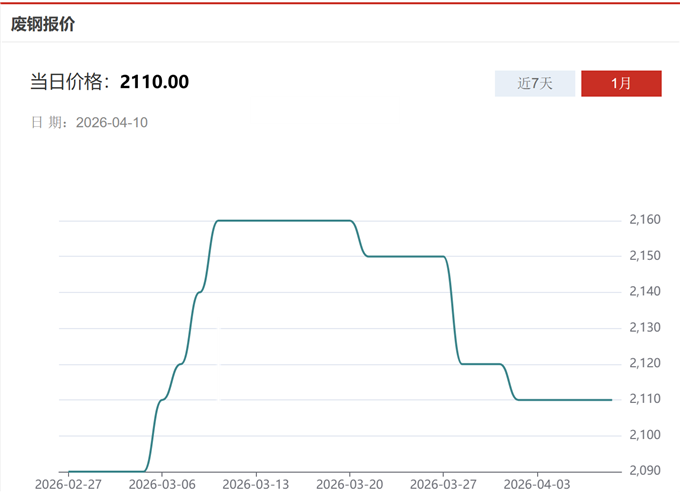Screen dimensions: 680x492
Task: Click the 2026-03-27 x-axis label
Action: click(x=443, y=483)
